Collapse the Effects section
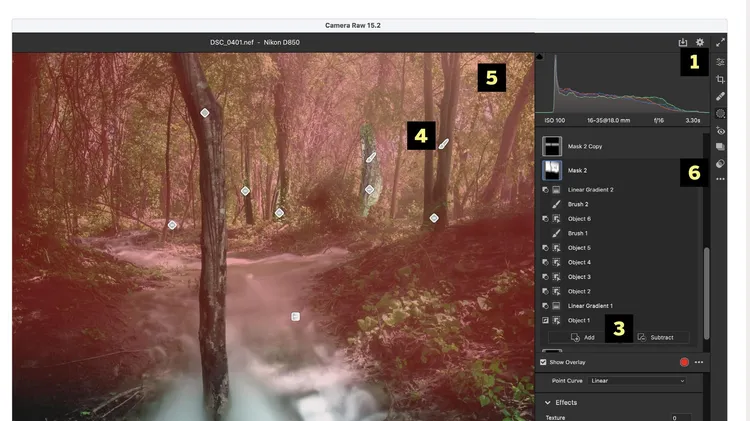The height and width of the screenshot is (421, 750). [548, 403]
